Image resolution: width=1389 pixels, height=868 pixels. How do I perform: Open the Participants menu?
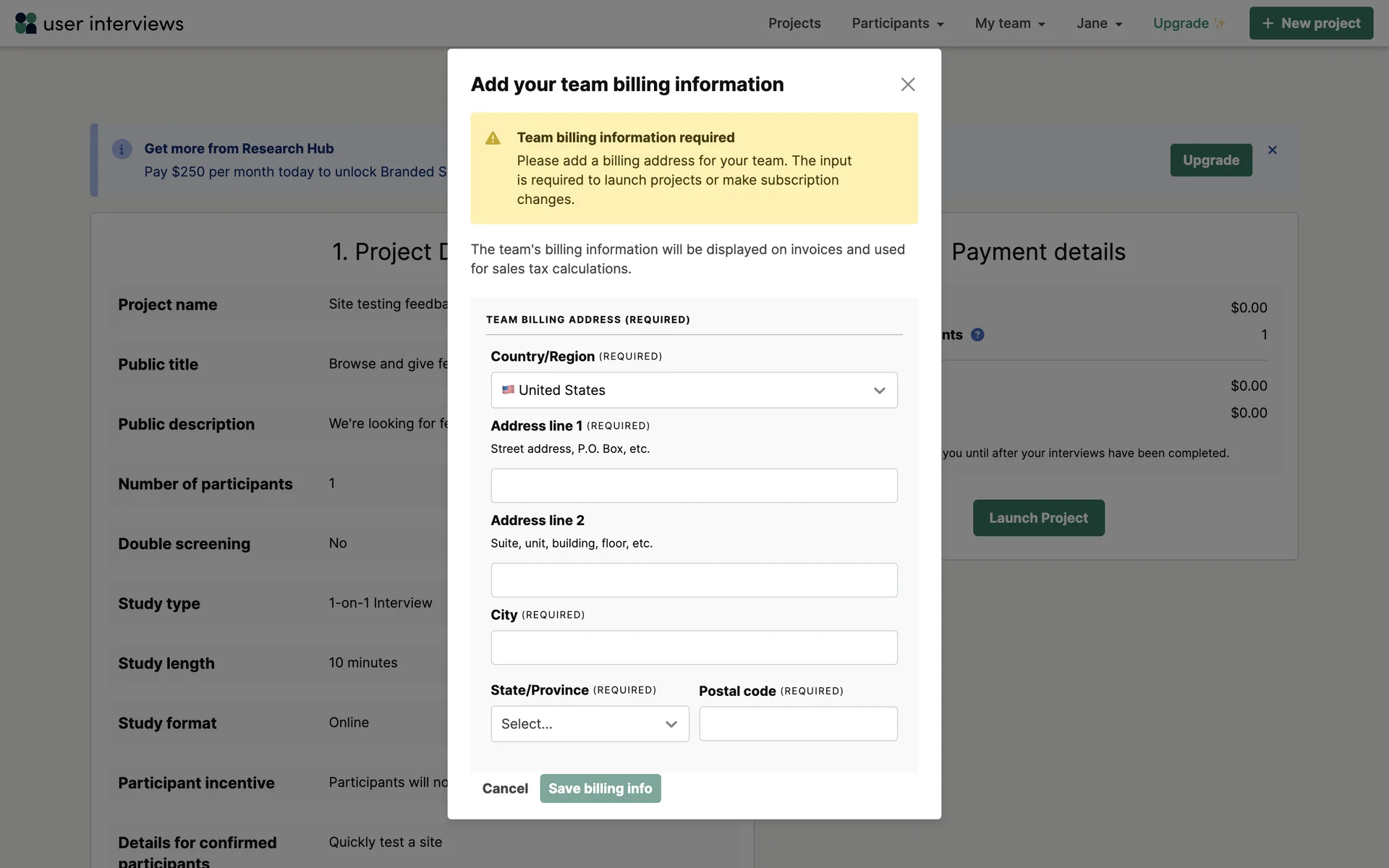897,23
